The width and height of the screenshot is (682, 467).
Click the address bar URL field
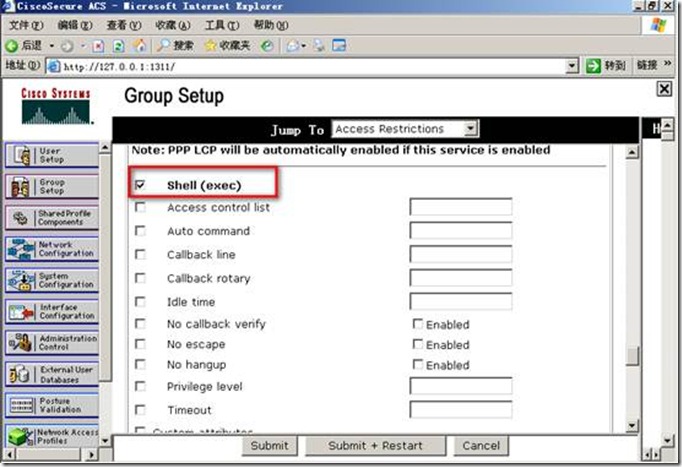point(307,67)
